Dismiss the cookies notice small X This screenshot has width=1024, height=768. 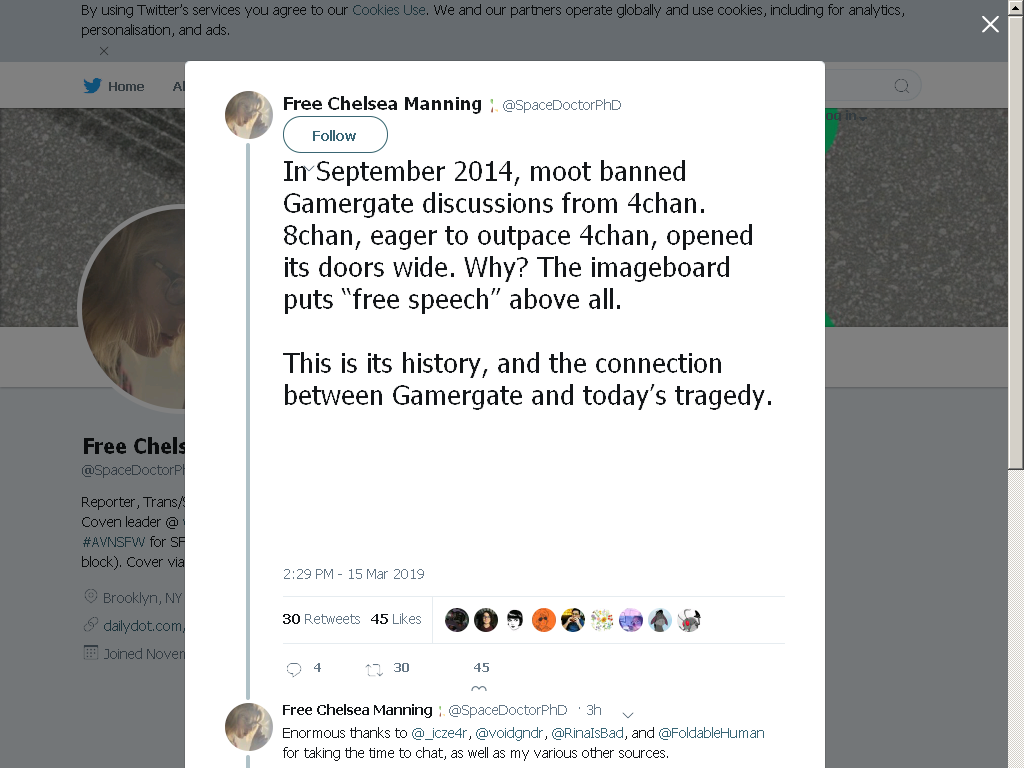point(104,50)
